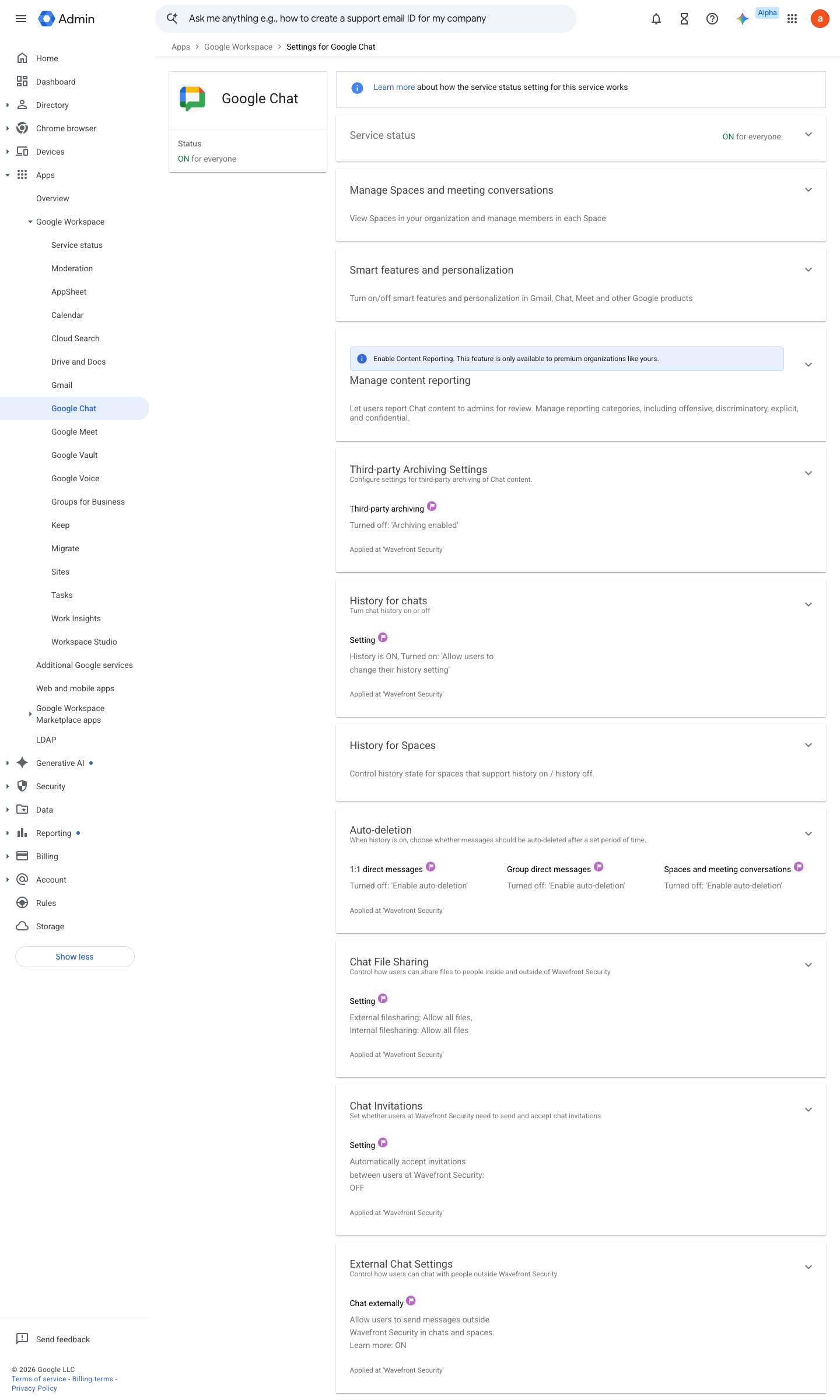Click the Show less button

pos(75,957)
